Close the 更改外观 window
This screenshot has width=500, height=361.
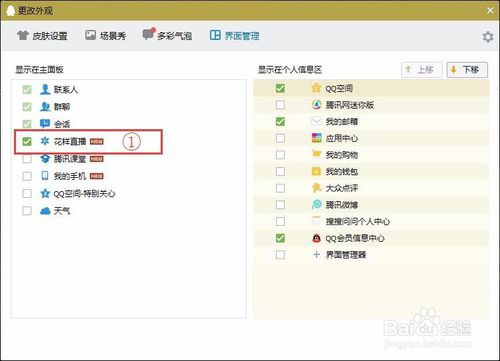point(490,10)
